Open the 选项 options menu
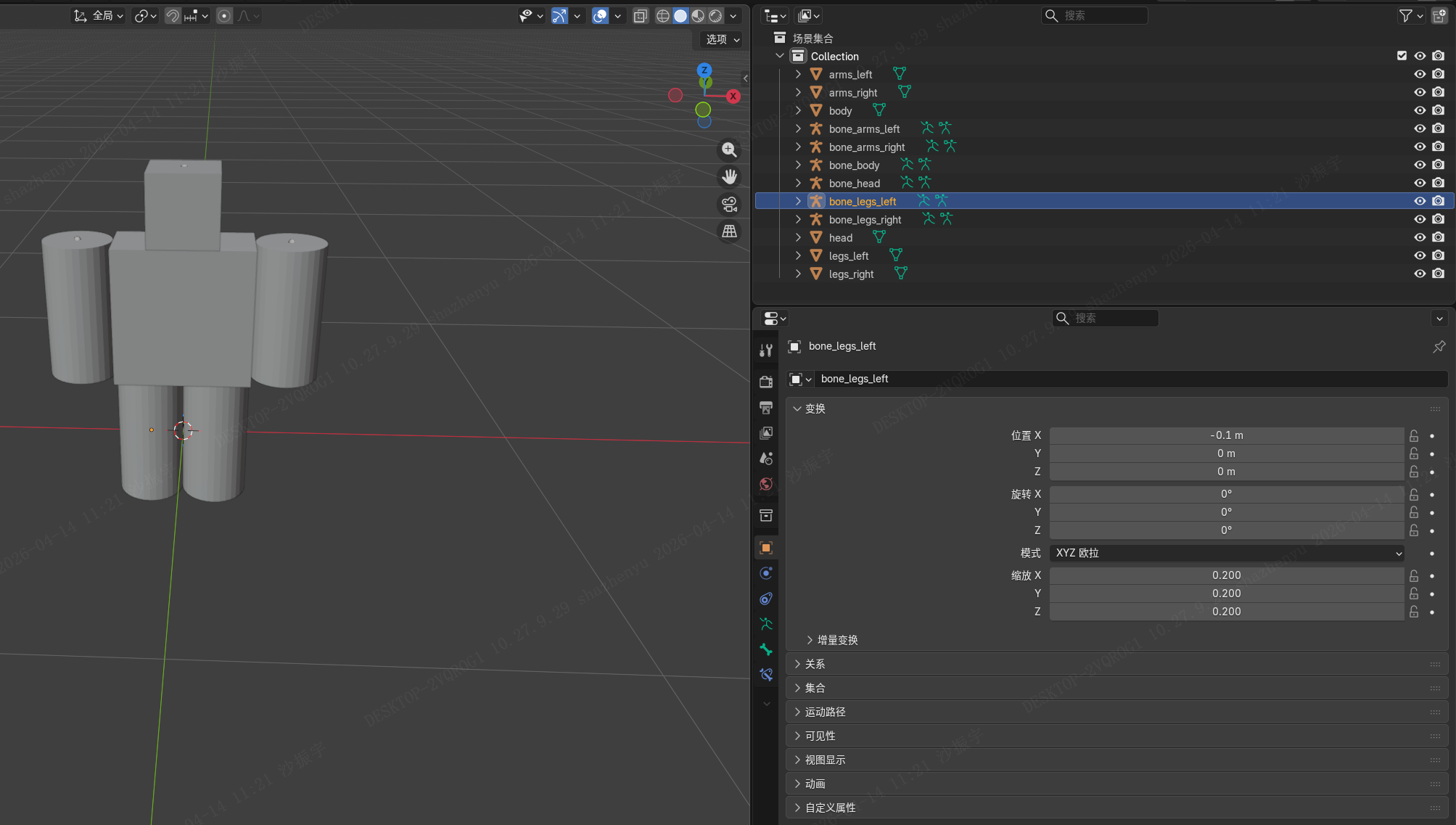The image size is (1456, 825). point(723,39)
